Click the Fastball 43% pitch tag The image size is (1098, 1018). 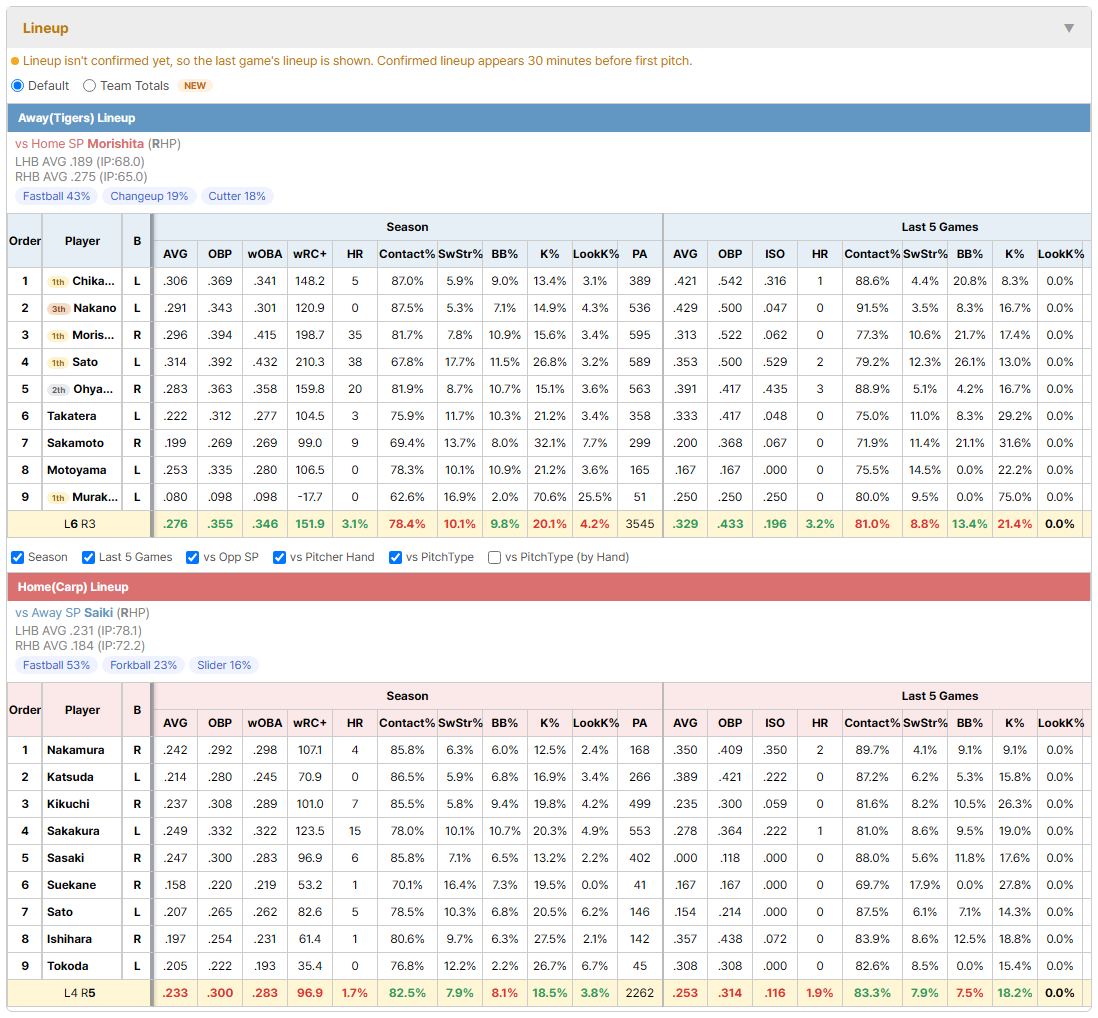[56, 196]
